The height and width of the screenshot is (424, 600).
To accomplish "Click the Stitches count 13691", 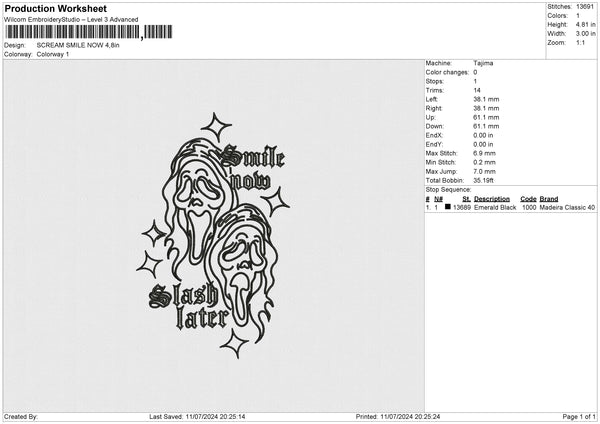I will coord(585,7).
